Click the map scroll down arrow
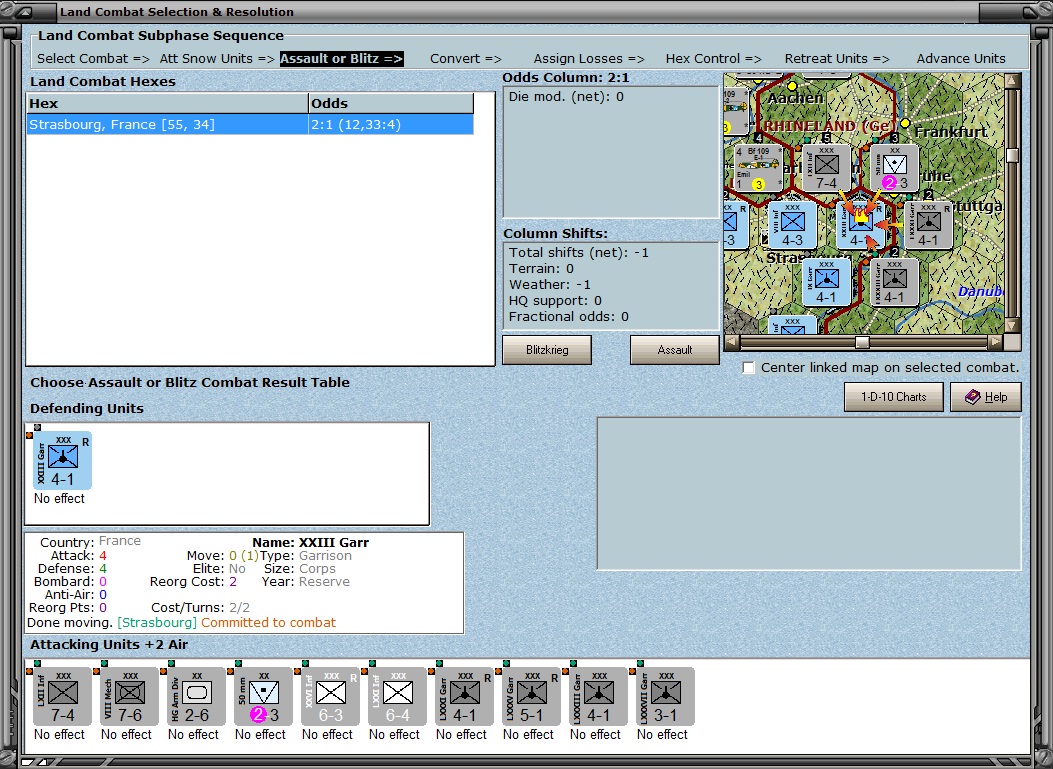The height and width of the screenshot is (769, 1053). (x=1012, y=326)
